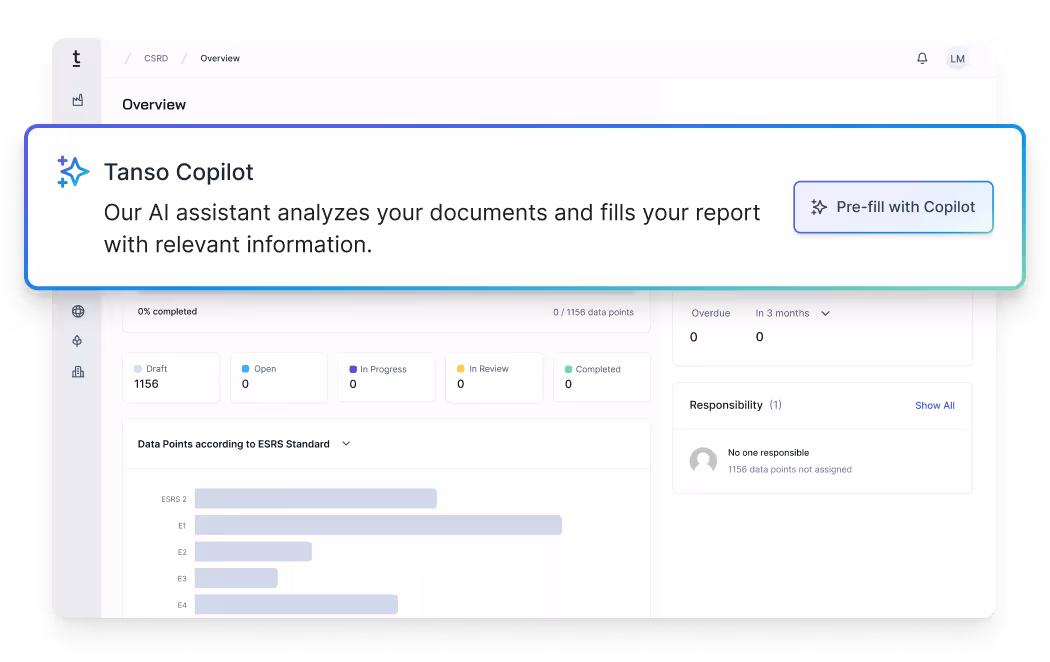
Task: Click the Overdue count label
Action: [x=710, y=313]
